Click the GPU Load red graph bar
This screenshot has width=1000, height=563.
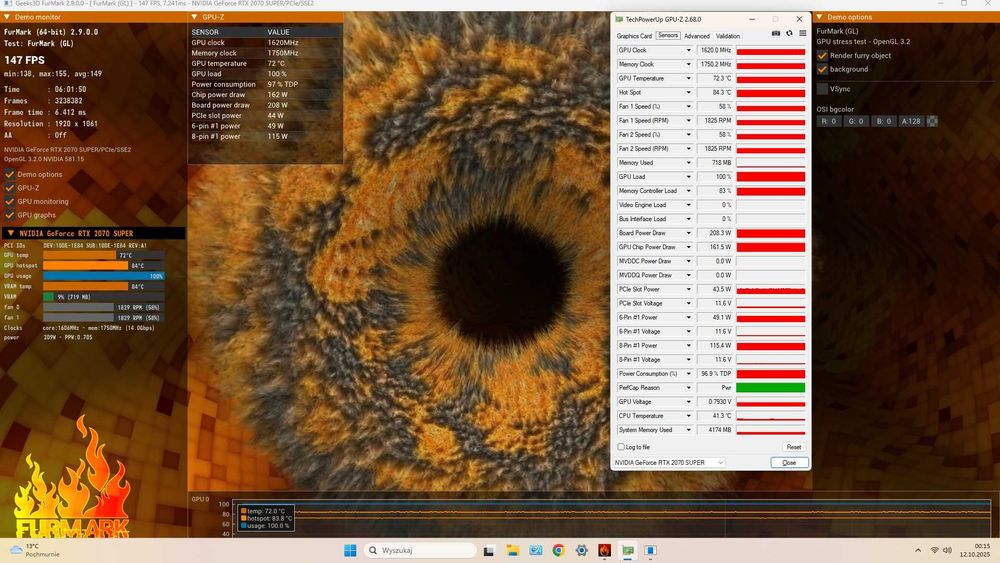click(x=770, y=177)
